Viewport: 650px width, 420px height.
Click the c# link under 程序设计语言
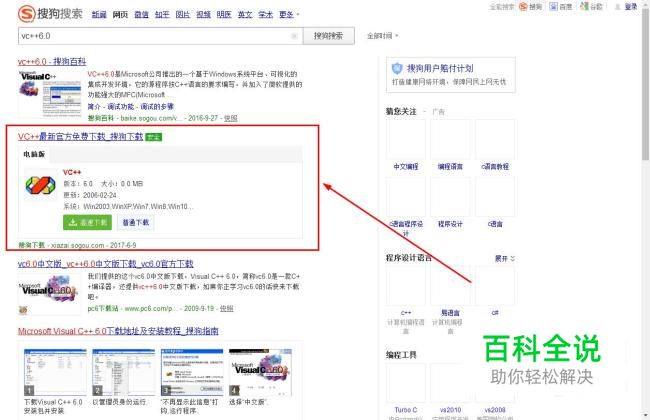tap(495, 313)
